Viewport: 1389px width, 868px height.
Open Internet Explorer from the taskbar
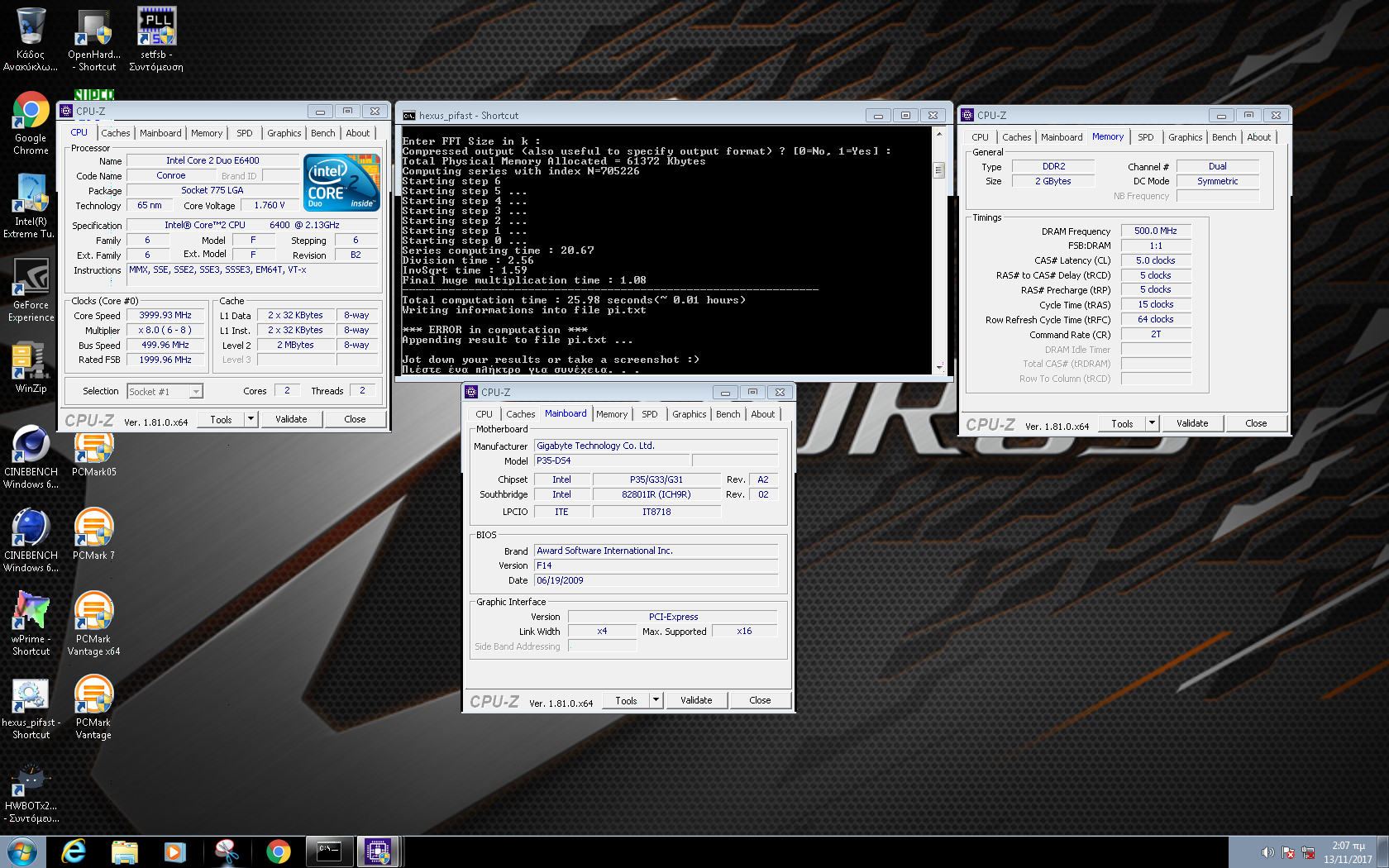[x=74, y=851]
